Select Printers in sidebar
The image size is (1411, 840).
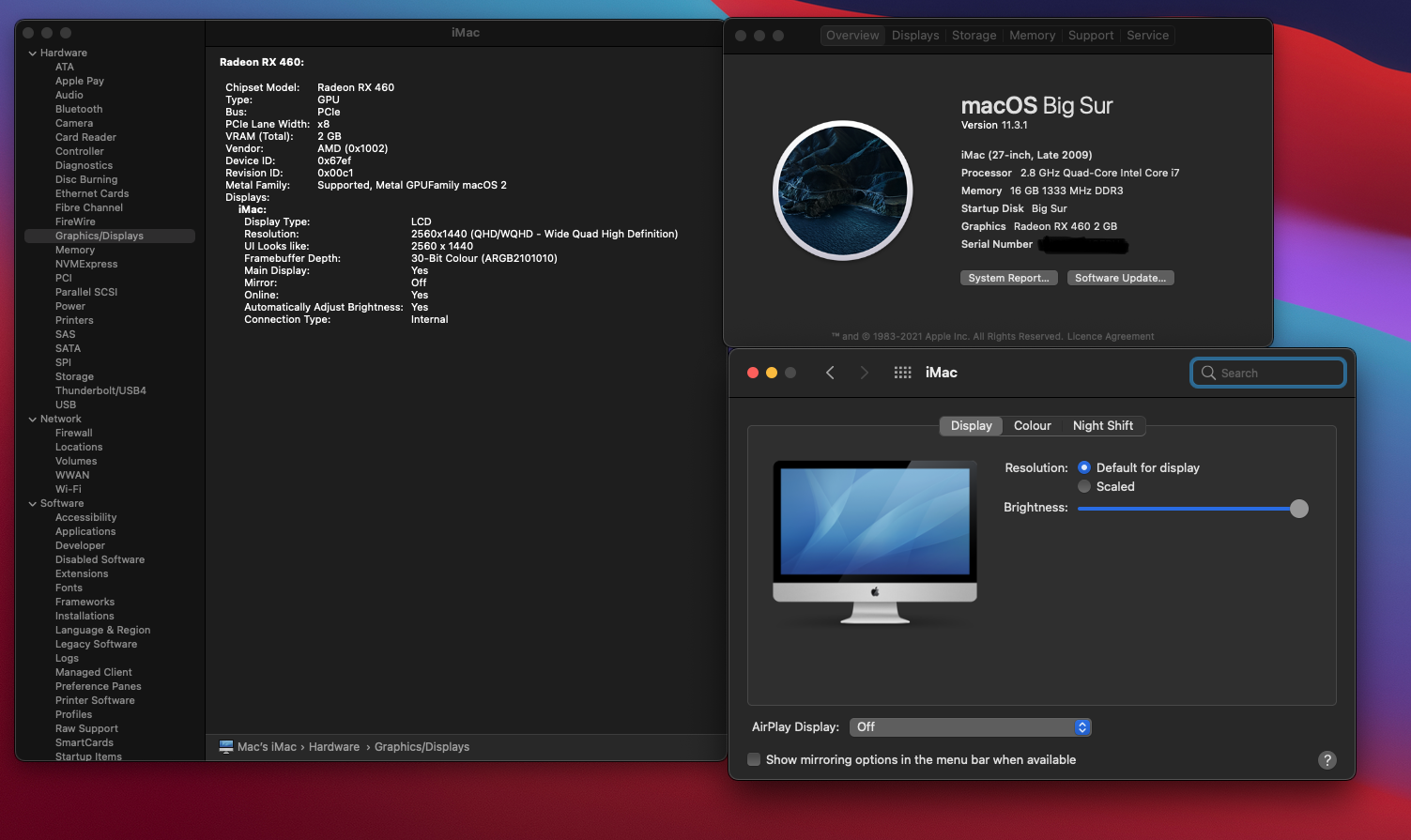click(74, 321)
